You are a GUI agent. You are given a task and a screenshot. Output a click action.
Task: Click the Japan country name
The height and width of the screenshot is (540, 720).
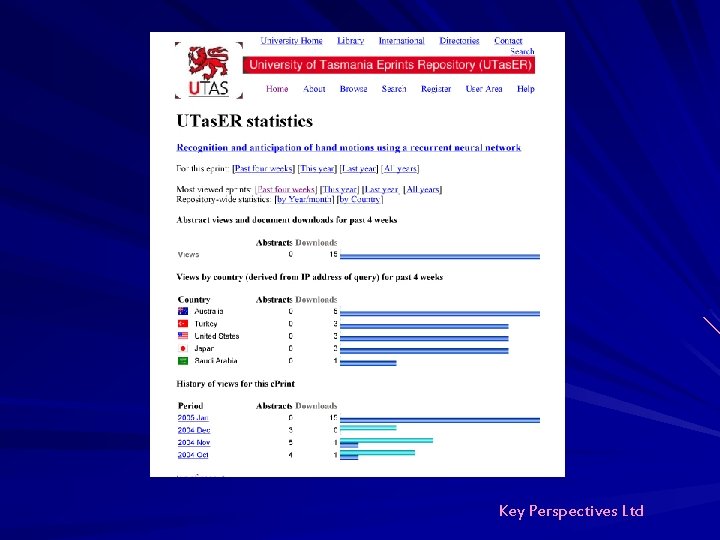coord(204,349)
